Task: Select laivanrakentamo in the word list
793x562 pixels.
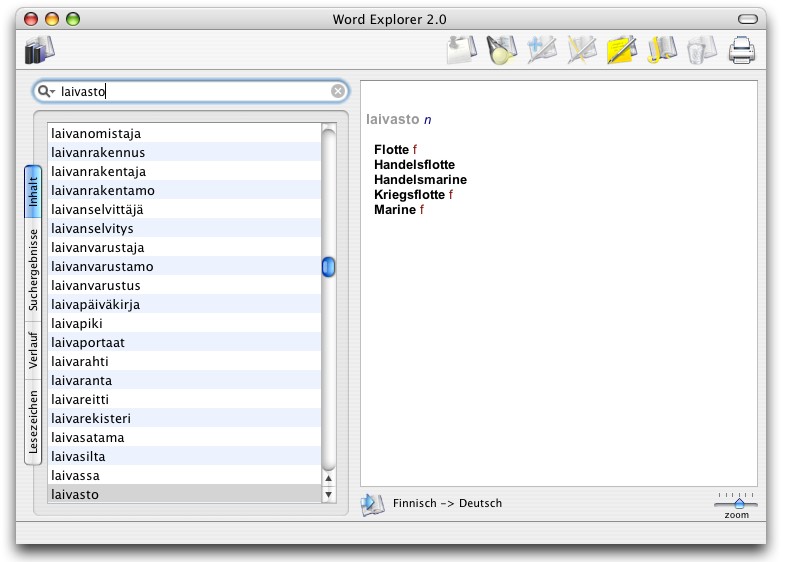Action: coord(185,190)
